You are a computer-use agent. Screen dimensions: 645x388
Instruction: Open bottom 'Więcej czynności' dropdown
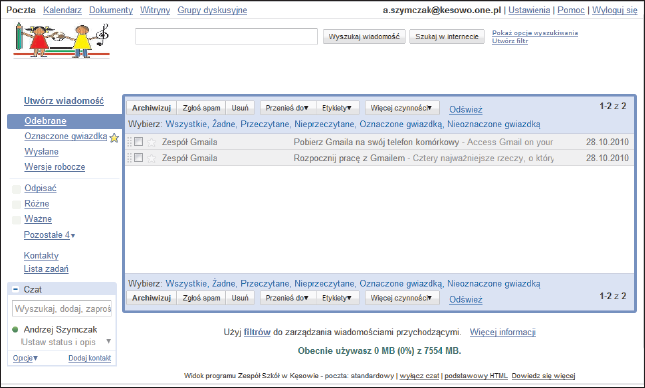click(402, 298)
